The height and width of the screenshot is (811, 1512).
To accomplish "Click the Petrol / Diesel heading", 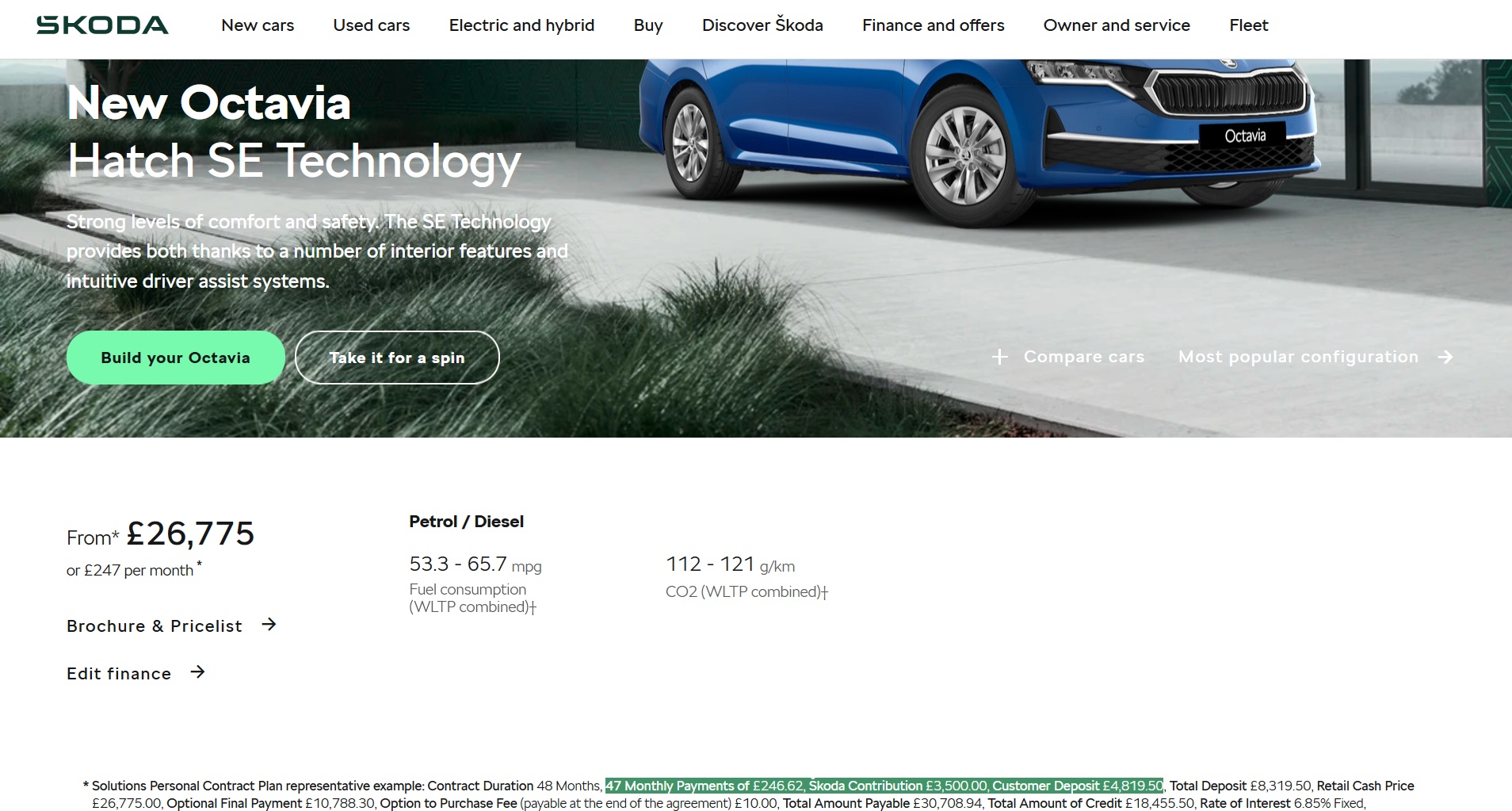I will (x=466, y=522).
